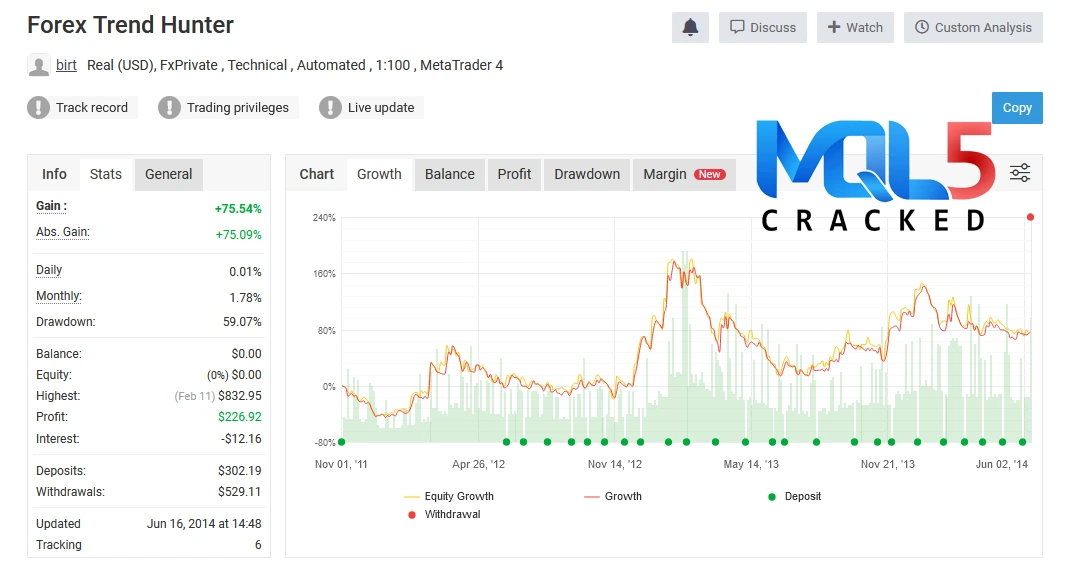
Task: Click the Trading privileges warning icon
Action: pos(169,107)
